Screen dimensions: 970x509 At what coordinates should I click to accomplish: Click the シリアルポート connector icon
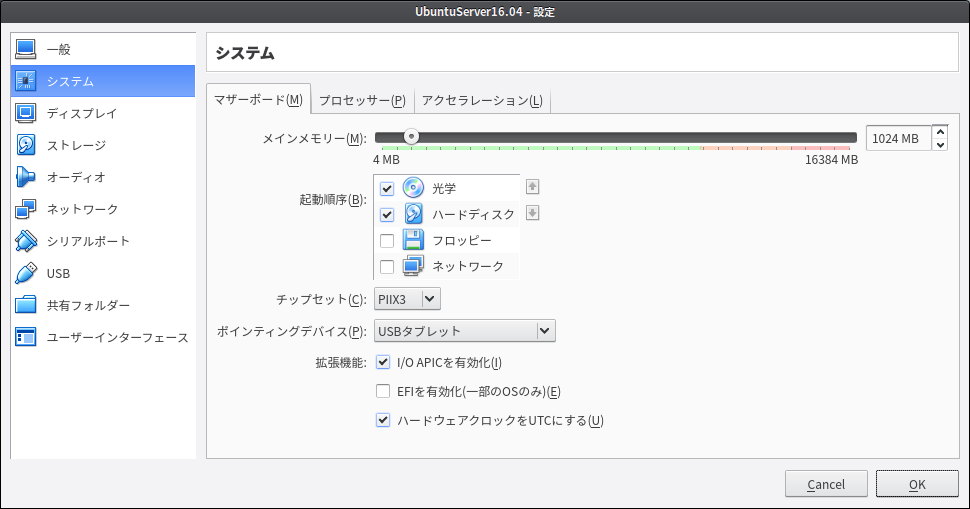25,241
